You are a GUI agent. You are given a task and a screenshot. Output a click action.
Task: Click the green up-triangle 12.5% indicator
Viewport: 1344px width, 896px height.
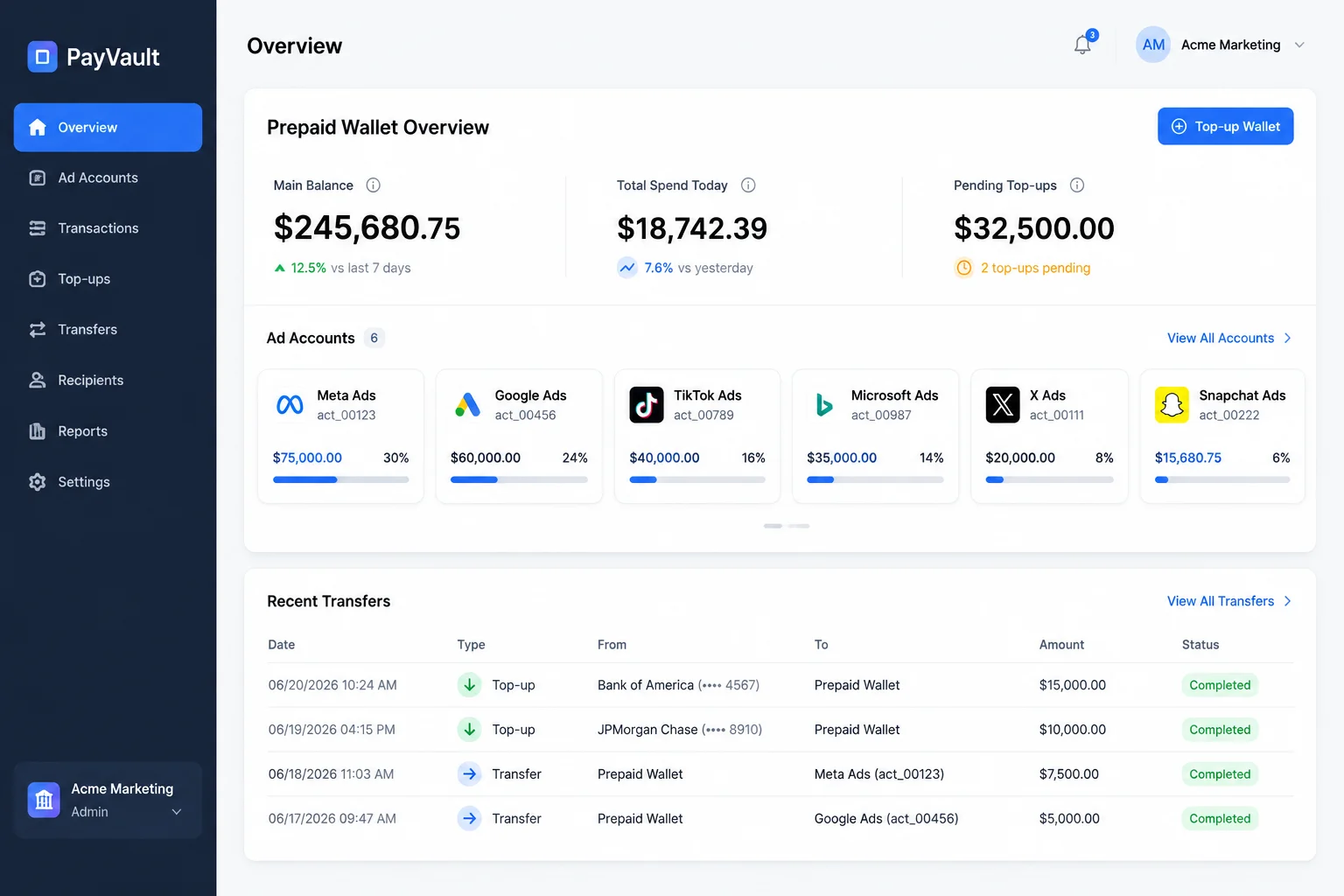(280, 268)
